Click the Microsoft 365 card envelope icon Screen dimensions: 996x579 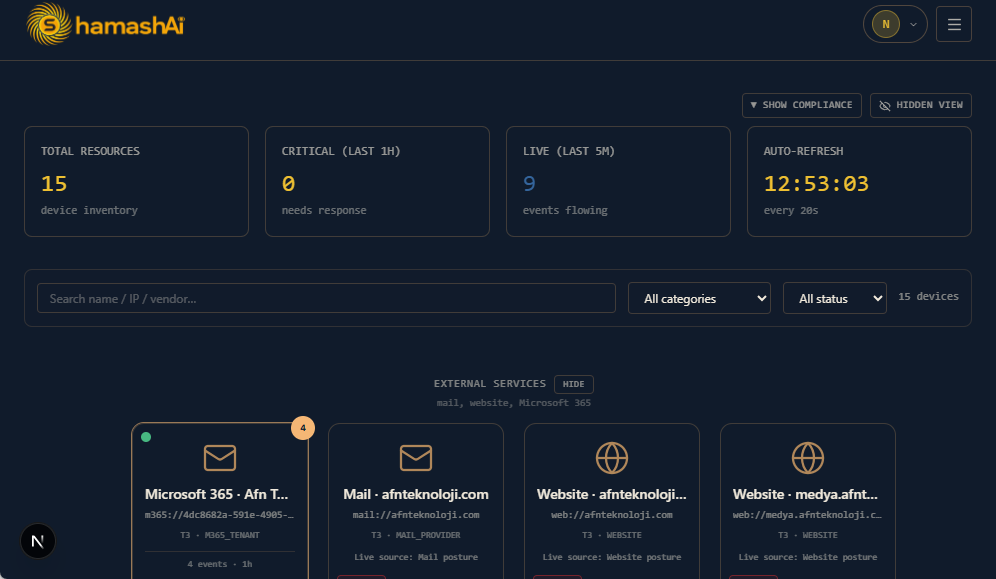point(220,458)
